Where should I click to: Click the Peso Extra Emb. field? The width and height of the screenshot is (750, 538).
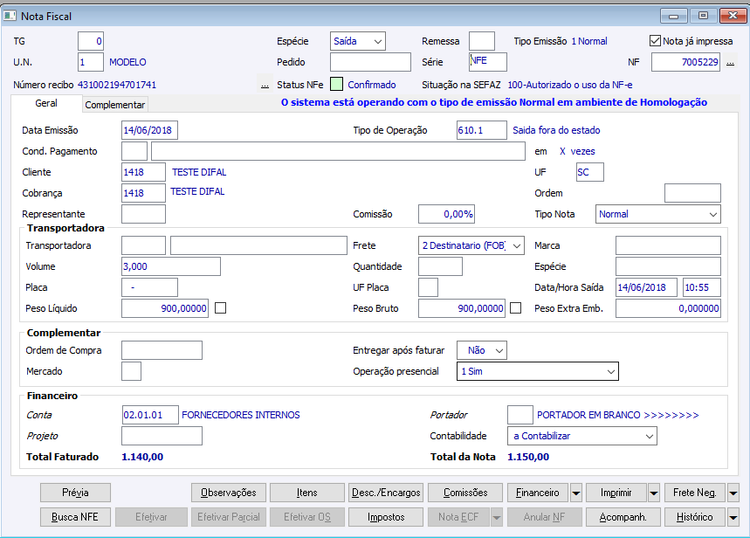668,308
